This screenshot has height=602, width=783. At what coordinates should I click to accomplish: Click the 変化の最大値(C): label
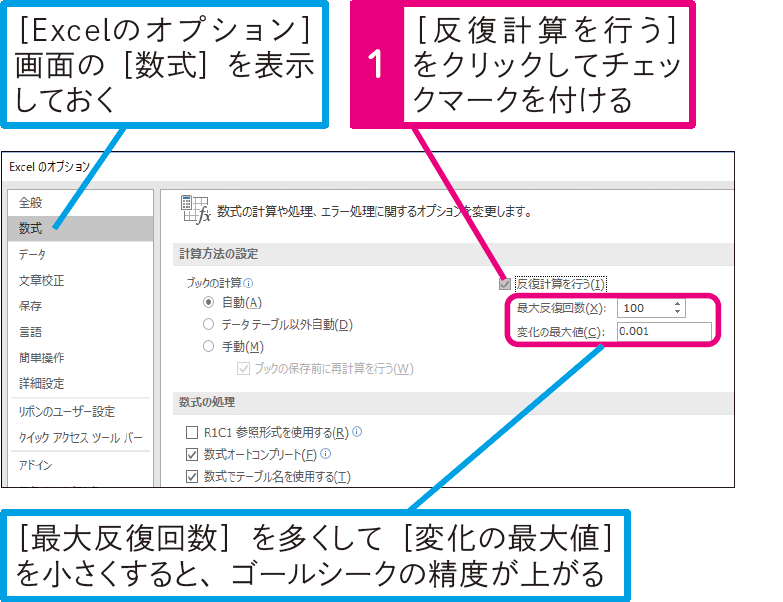pos(561,332)
